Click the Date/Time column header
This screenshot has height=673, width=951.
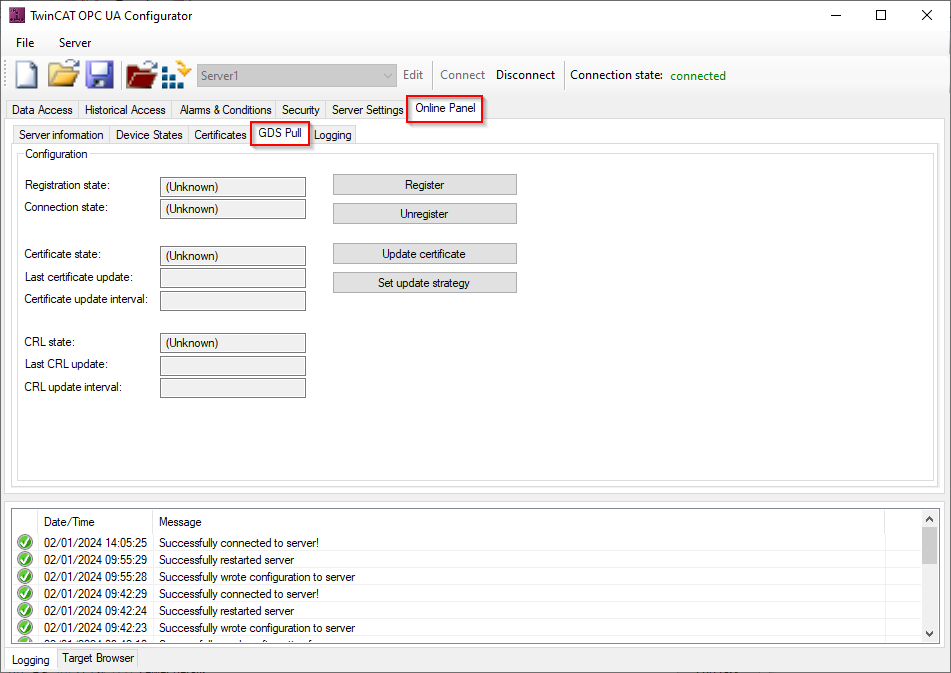[95, 522]
